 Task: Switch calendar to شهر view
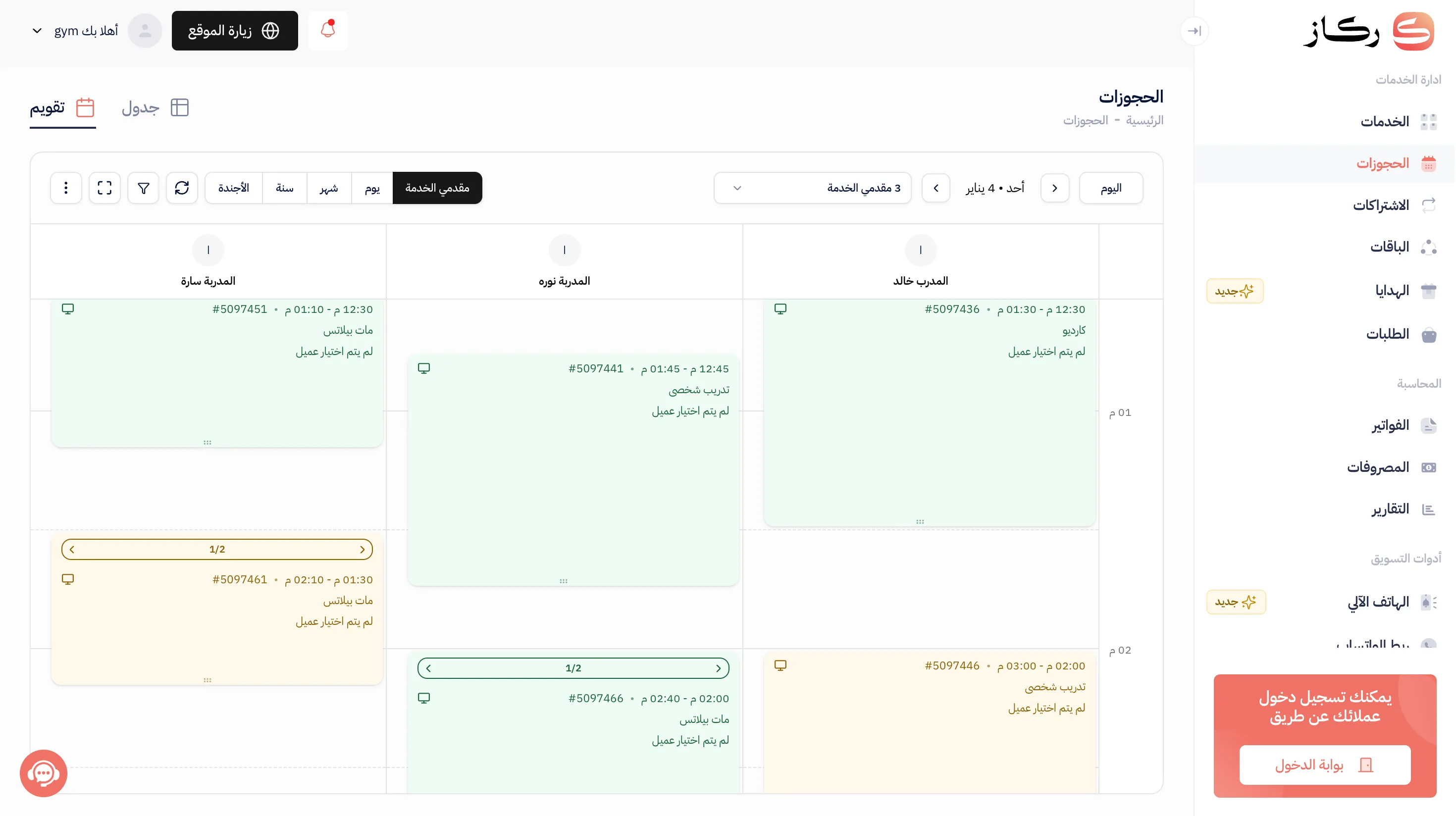point(329,188)
